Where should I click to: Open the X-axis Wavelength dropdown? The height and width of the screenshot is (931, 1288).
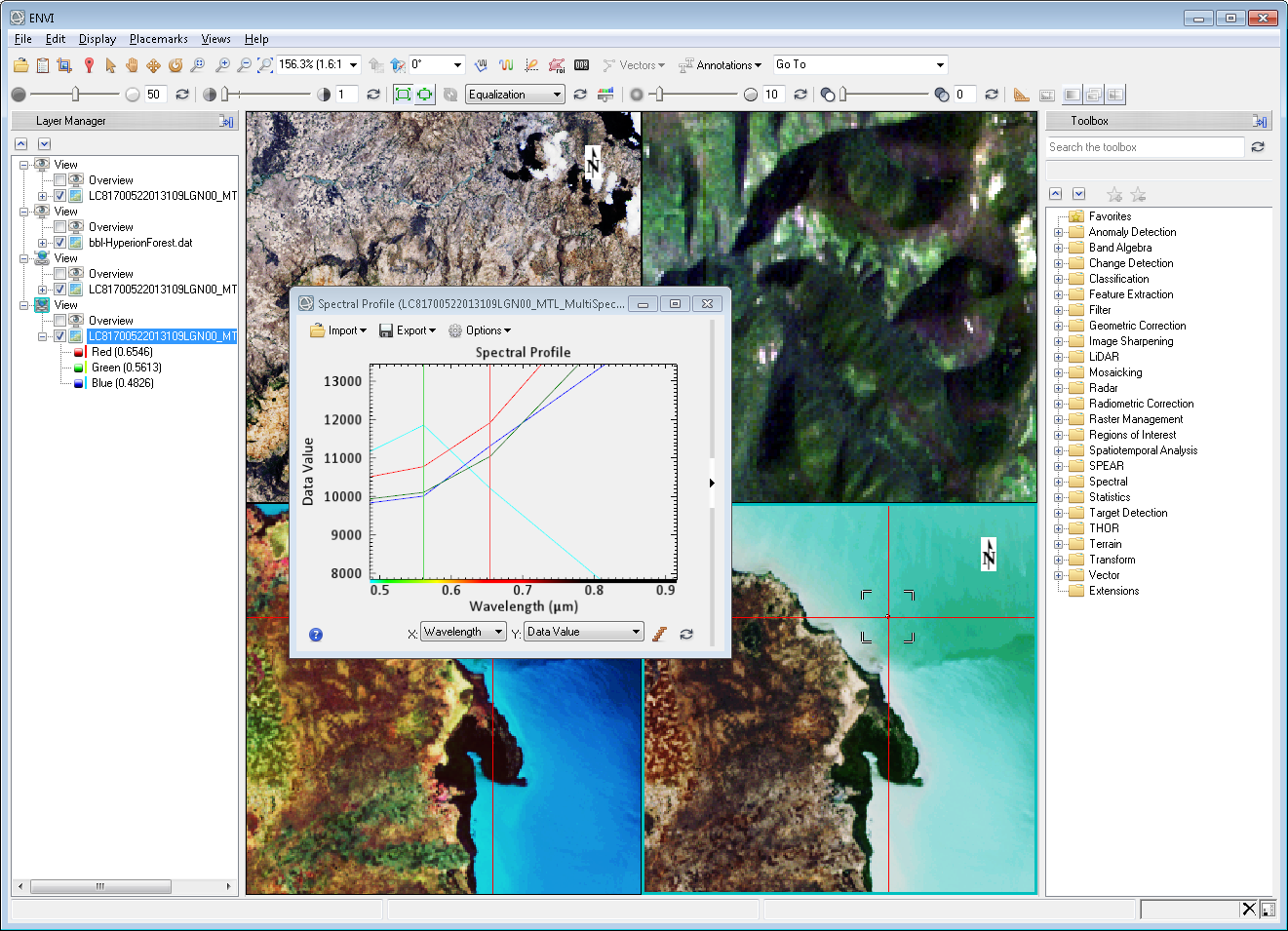(x=463, y=632)
